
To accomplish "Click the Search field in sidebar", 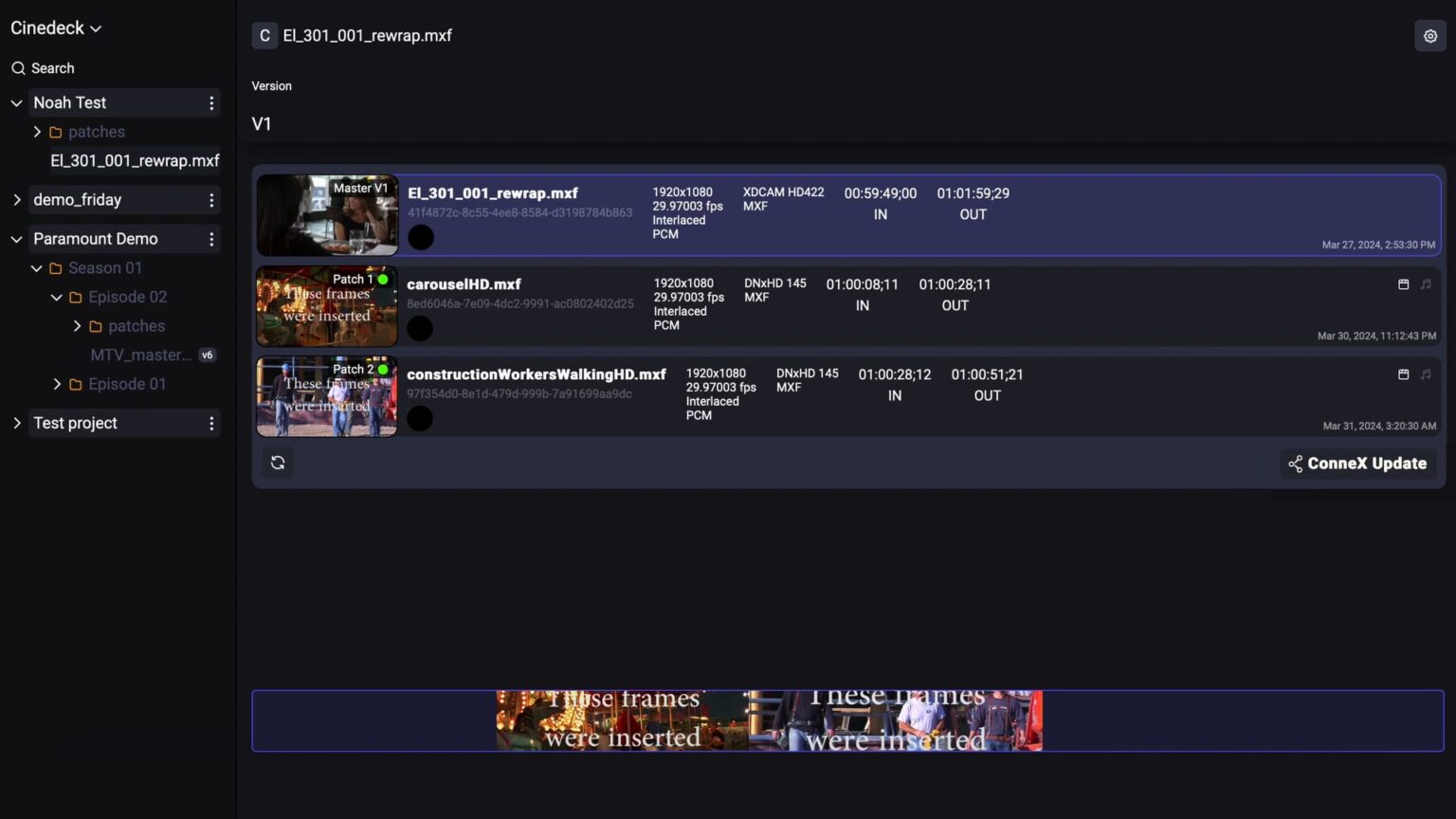I will click(53, 68).
